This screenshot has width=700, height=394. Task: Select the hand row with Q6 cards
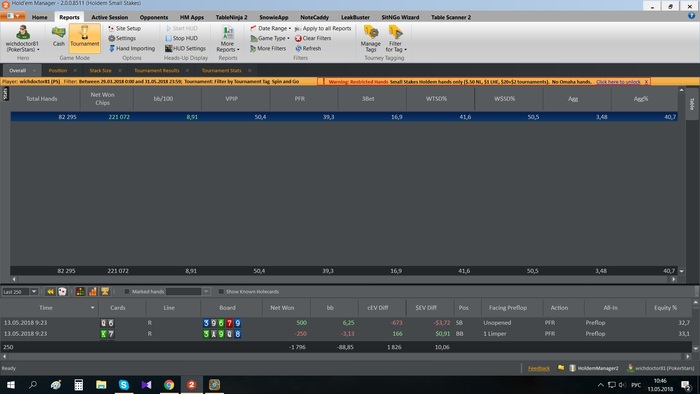coord(346,323)
